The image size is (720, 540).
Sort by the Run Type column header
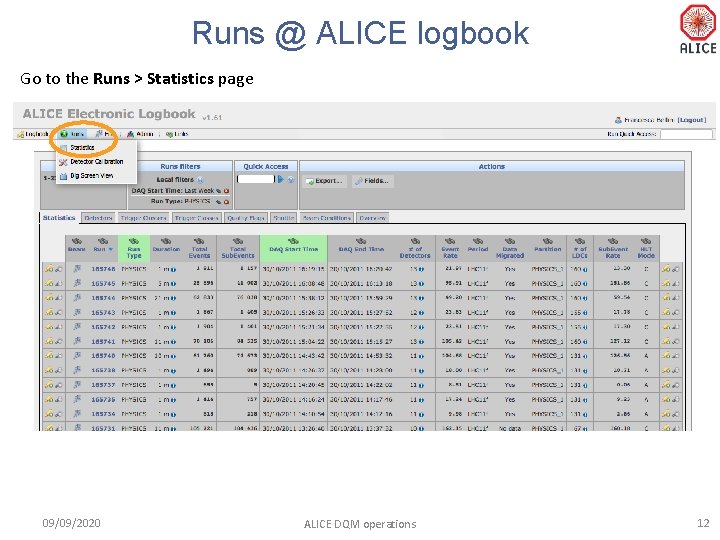(x=134, y=253)
